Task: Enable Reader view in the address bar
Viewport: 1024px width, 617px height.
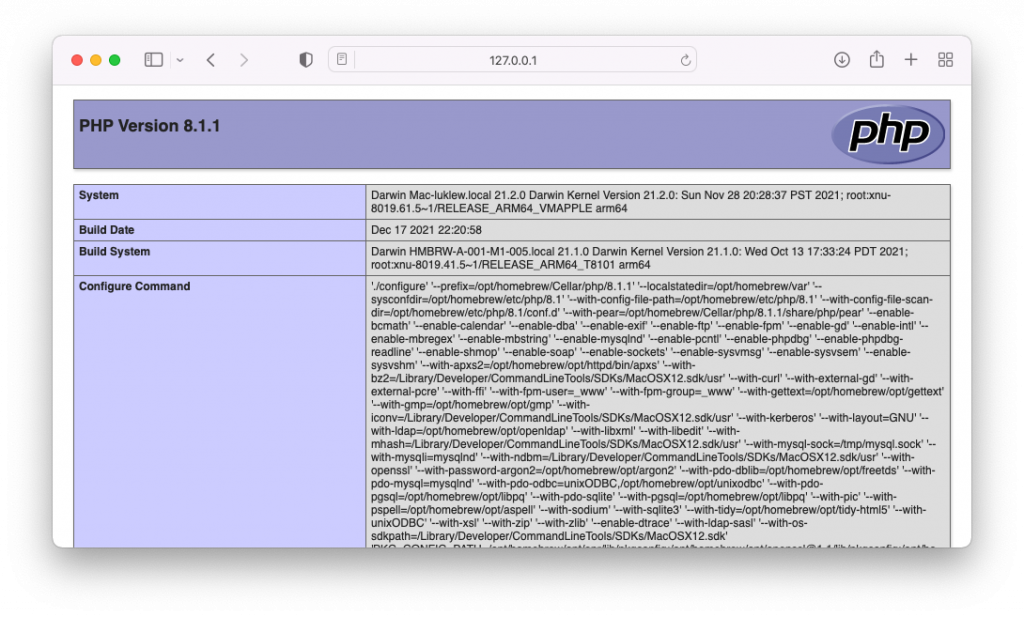Action: click(x=340, y=59)
